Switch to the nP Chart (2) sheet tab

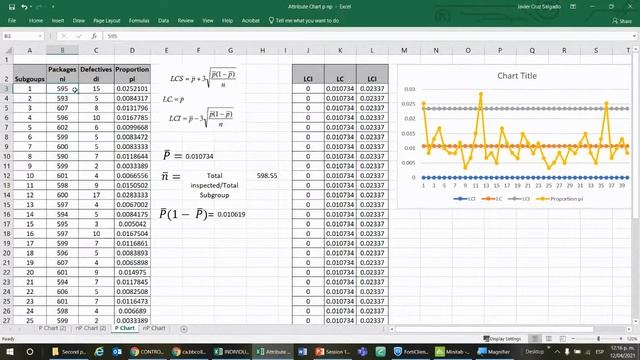(91, 328)
